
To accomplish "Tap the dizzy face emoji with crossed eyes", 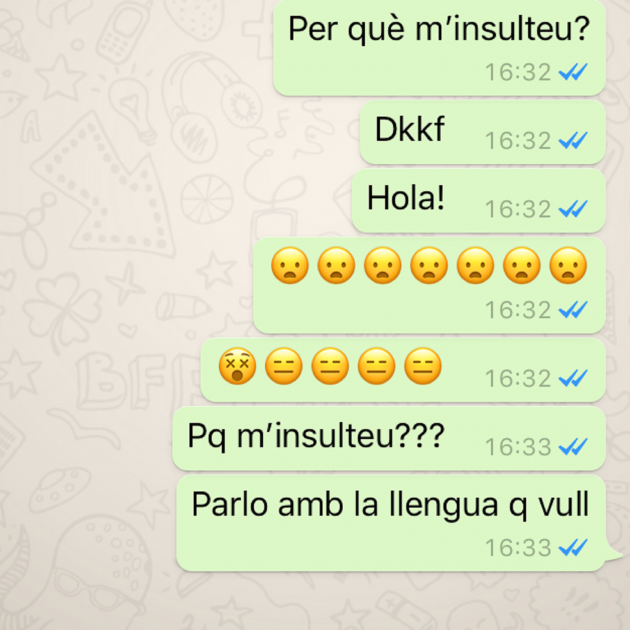I will point(237,366).
